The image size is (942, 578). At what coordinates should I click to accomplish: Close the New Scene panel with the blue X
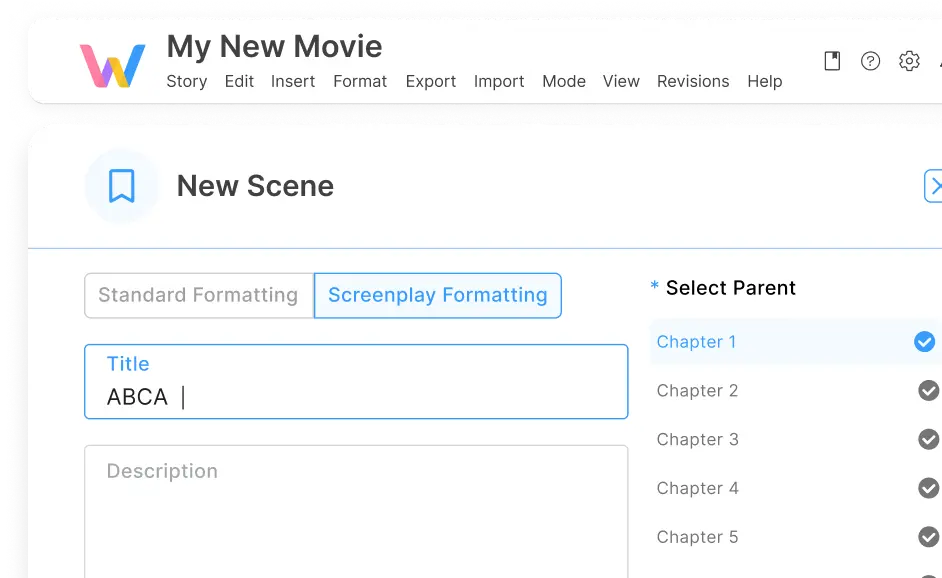[x=936, y=185]
